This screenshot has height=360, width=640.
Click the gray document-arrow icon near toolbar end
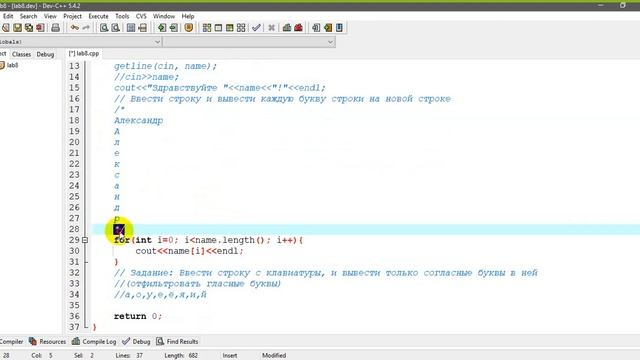click(x=316, y=28)
